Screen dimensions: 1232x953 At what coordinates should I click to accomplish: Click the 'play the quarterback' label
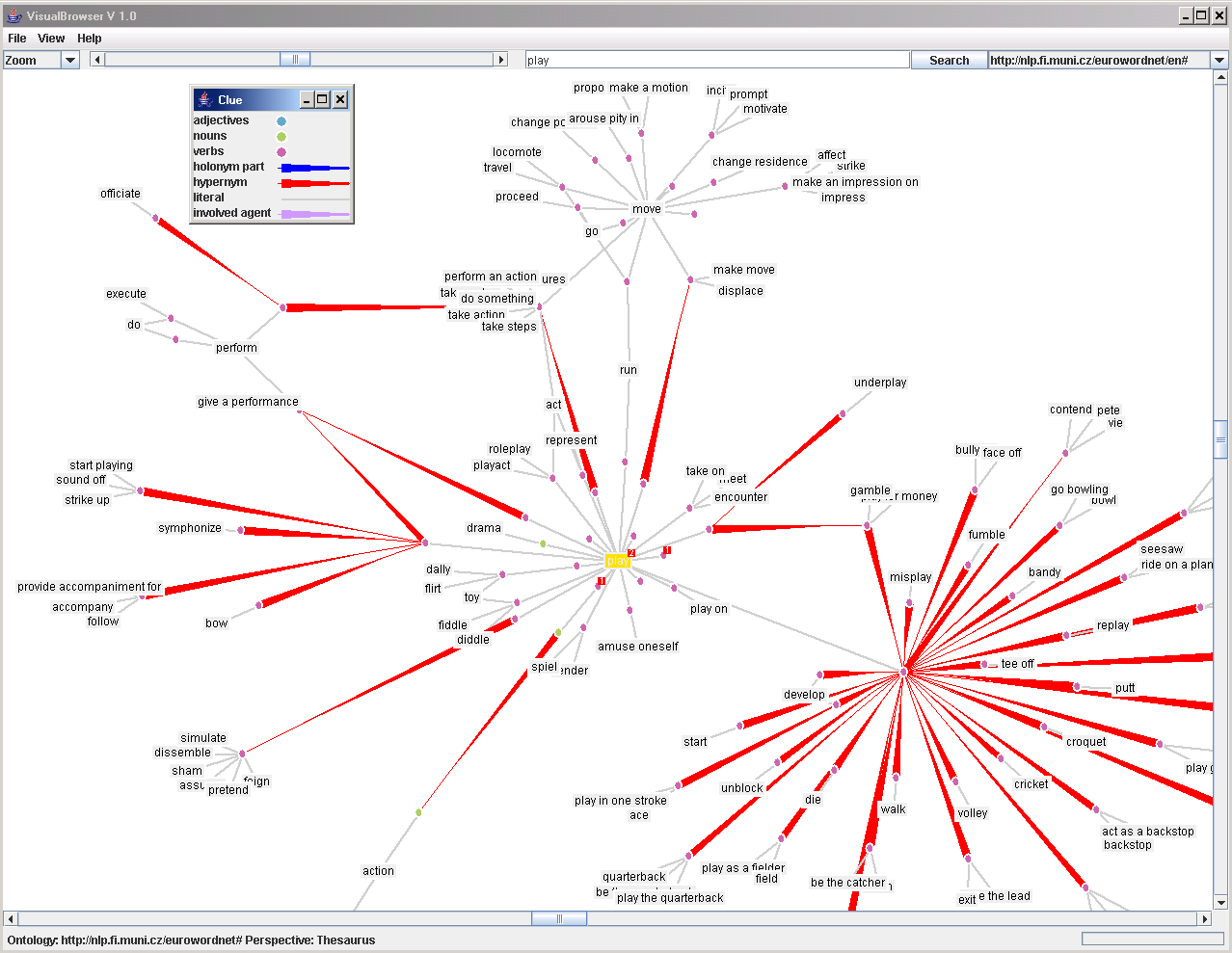[671, 898]
